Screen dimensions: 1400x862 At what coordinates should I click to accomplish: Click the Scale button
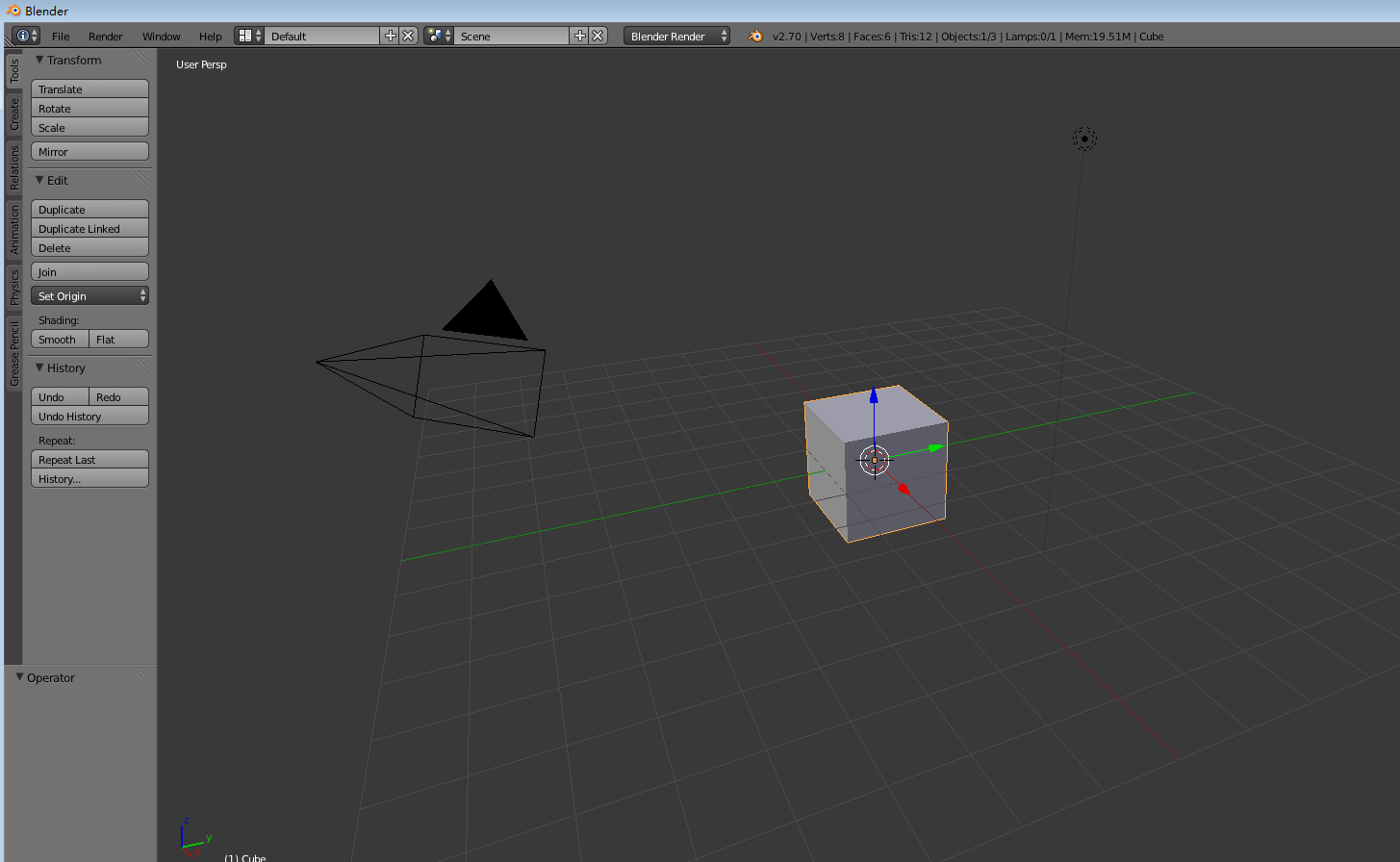tap(89, 127)
